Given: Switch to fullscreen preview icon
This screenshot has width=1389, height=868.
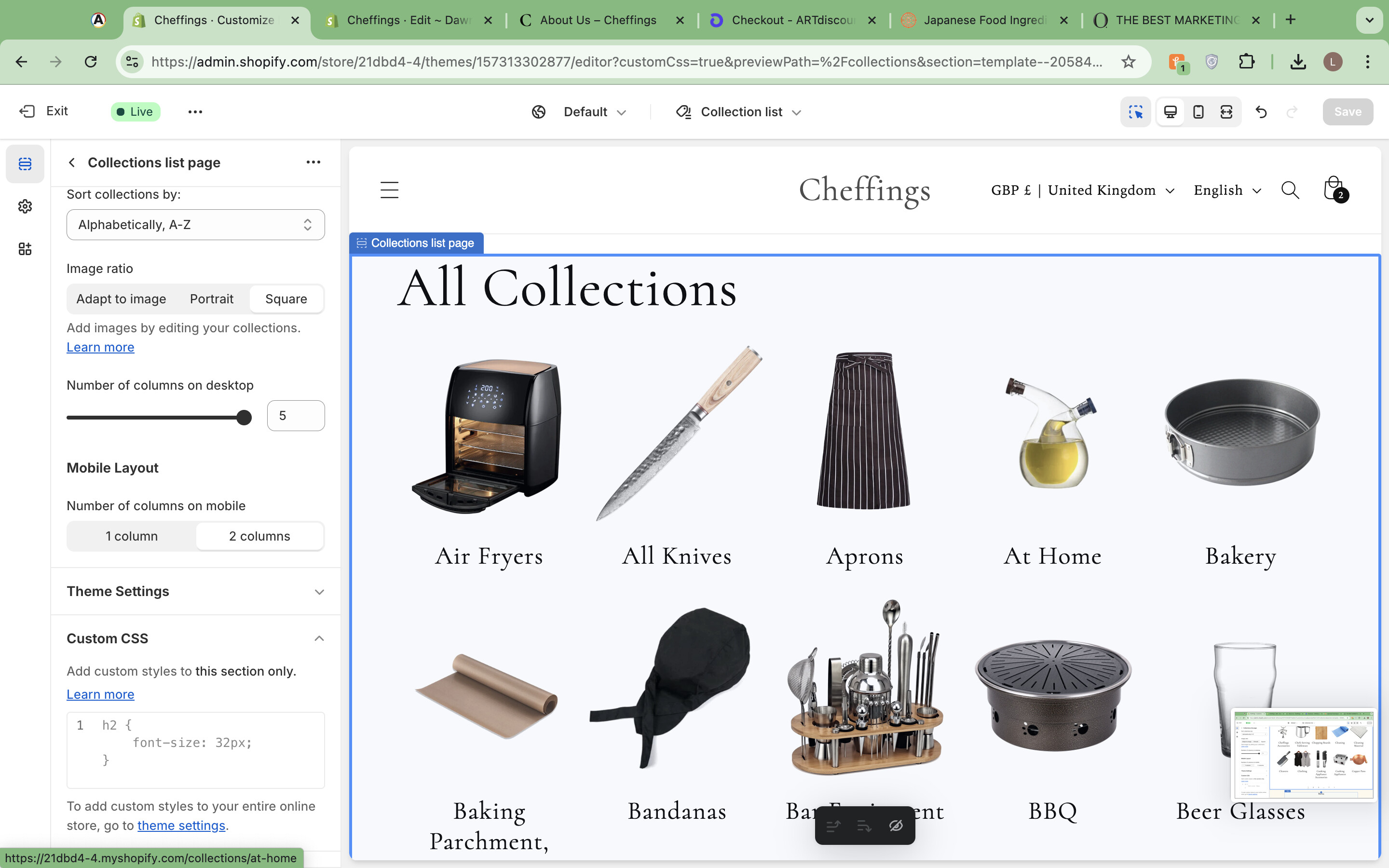Looking at the screenshot, I should [1226, 112].
